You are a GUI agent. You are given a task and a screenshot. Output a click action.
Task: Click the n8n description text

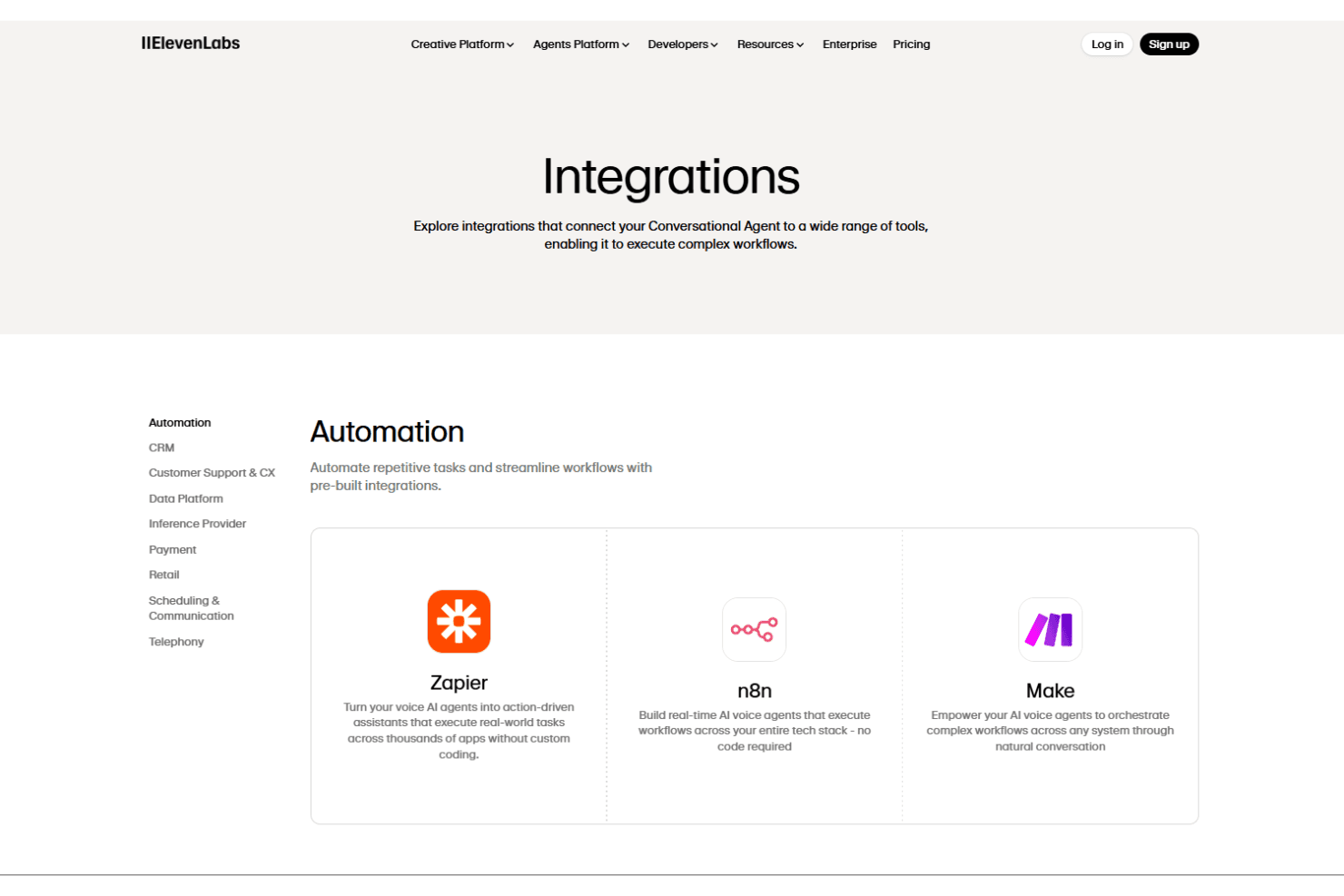point(755,731)
